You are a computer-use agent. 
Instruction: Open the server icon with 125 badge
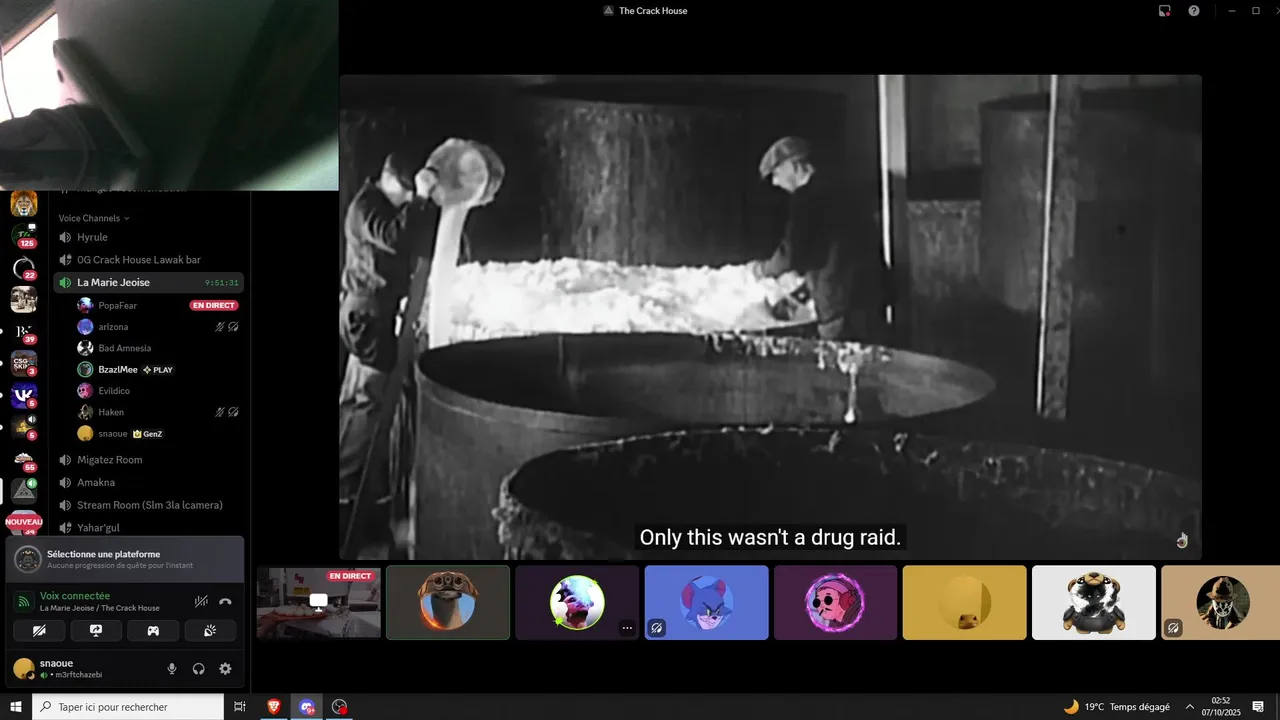point(24,236)
